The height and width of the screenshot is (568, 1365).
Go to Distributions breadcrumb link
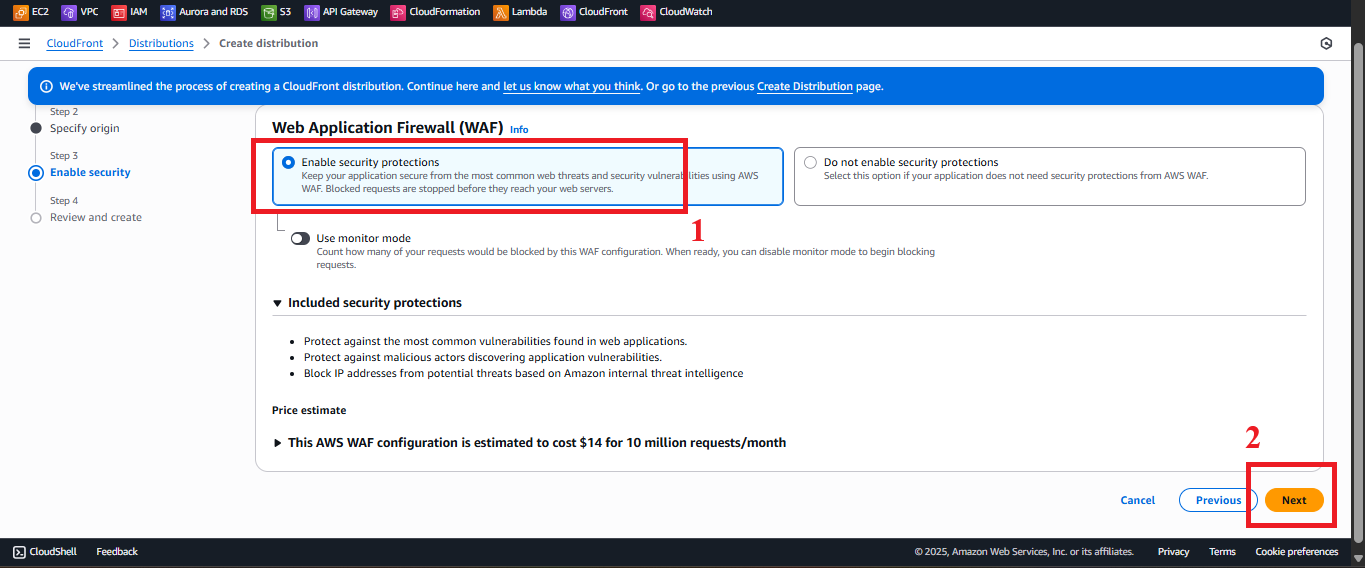[161, 44]
